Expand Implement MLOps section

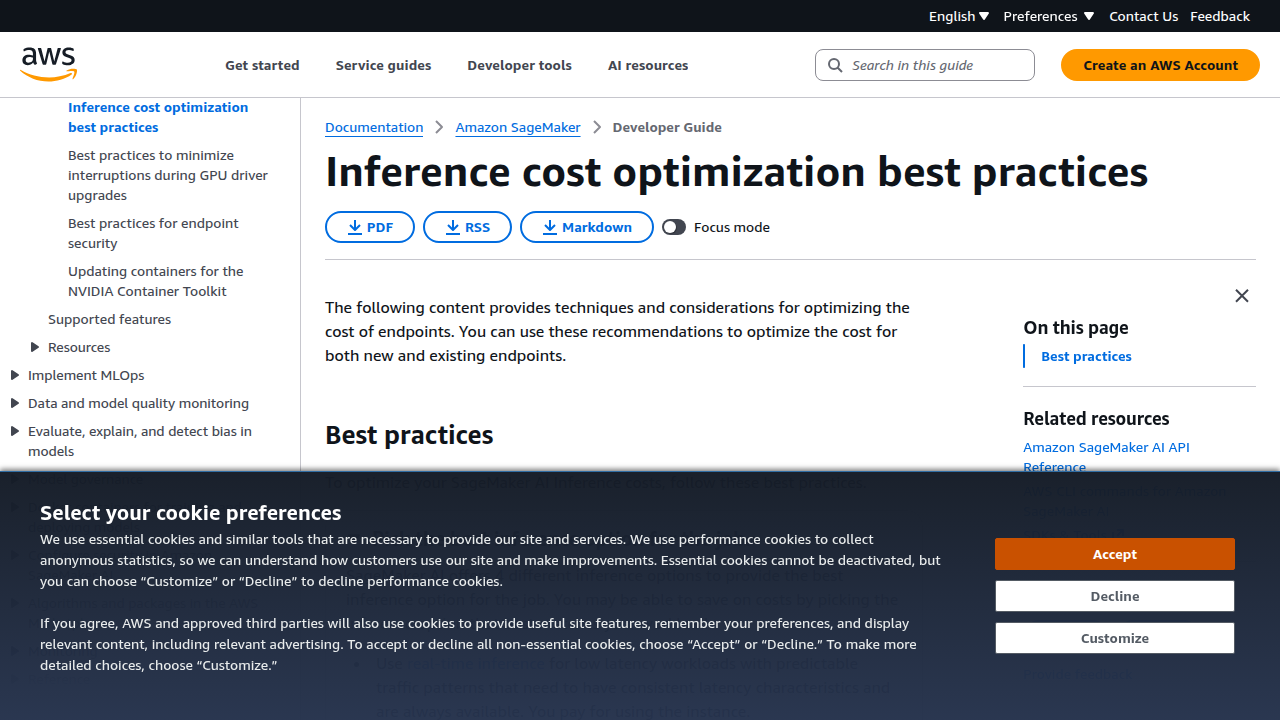(15, 375)
